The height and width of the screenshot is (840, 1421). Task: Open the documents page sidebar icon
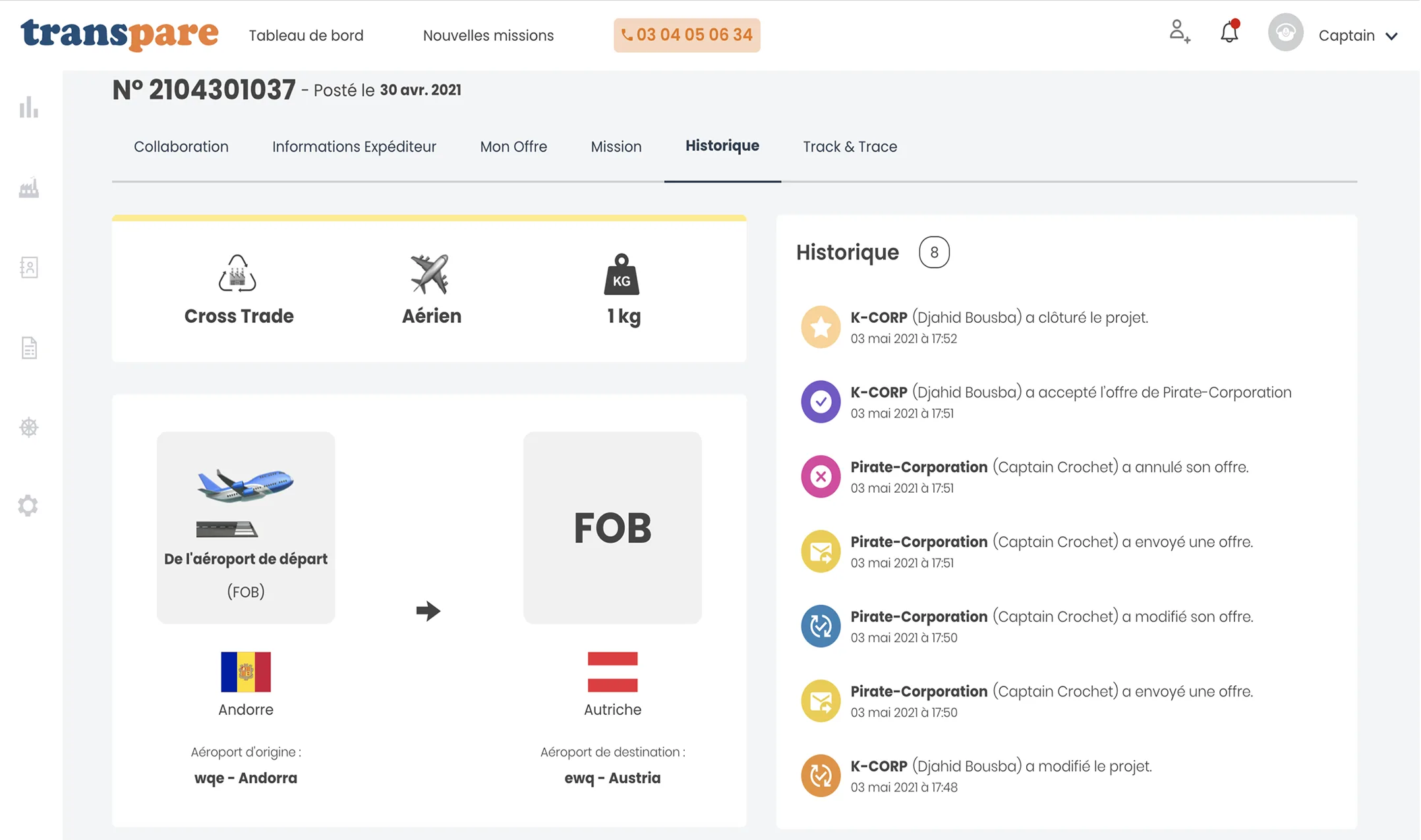29,348
